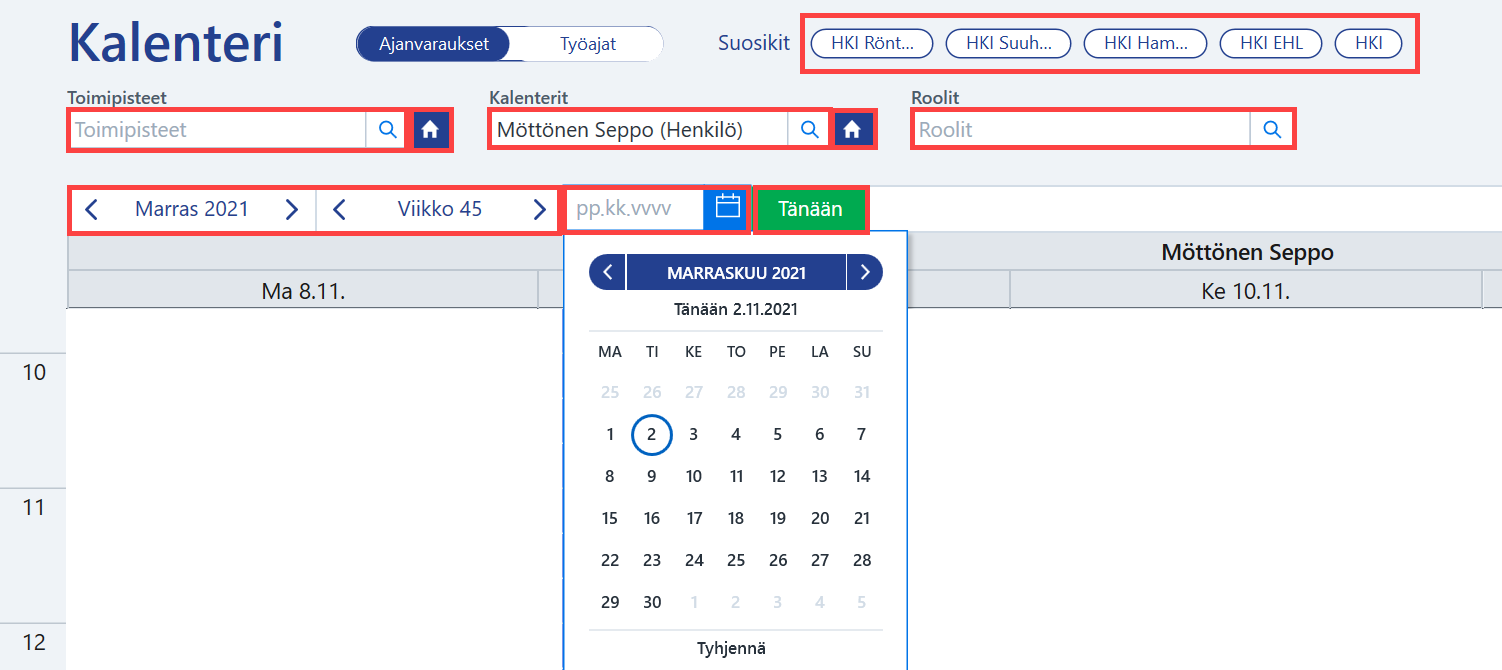Click the Roolit search magnifier icon
Screen dimensions: 1502x670
click(1271, 129)
